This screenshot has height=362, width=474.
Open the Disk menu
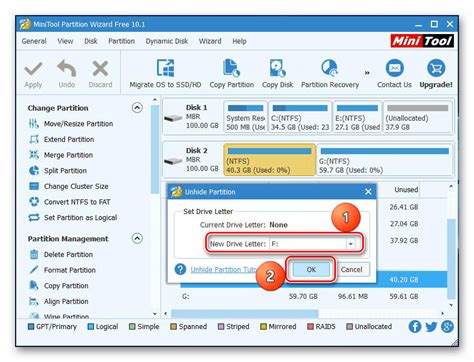[91, 41]
